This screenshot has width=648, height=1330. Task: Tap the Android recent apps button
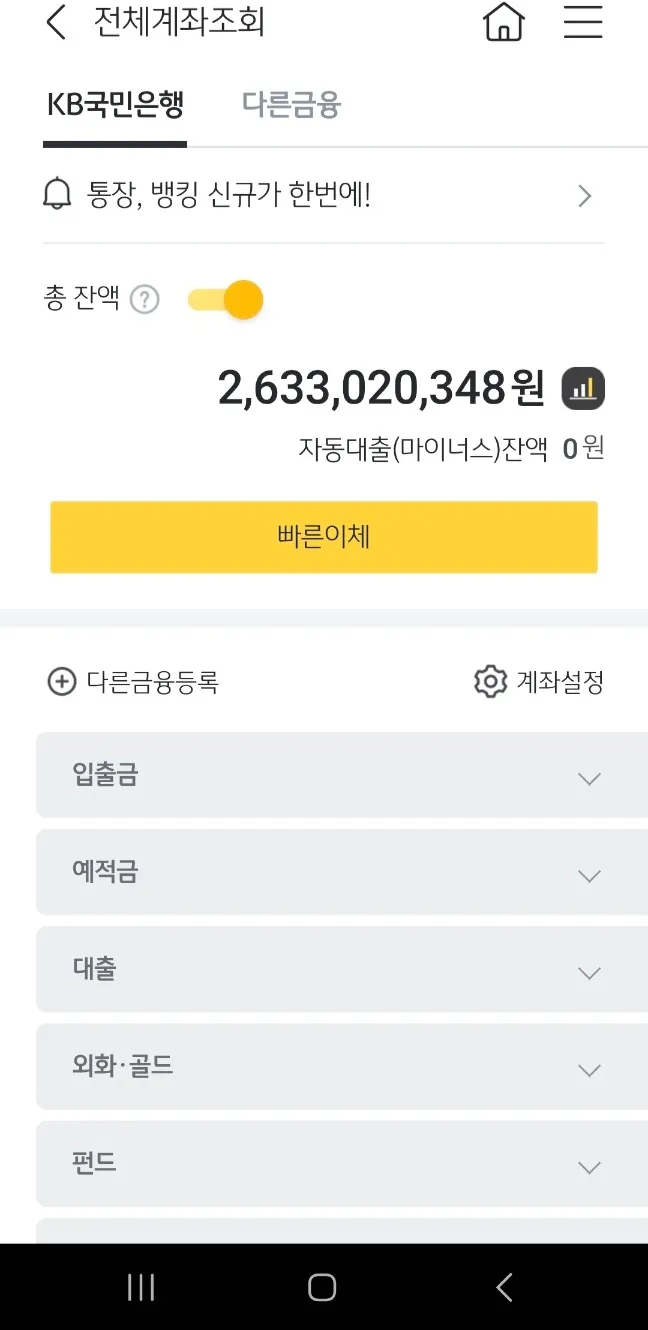point(141,1287)
